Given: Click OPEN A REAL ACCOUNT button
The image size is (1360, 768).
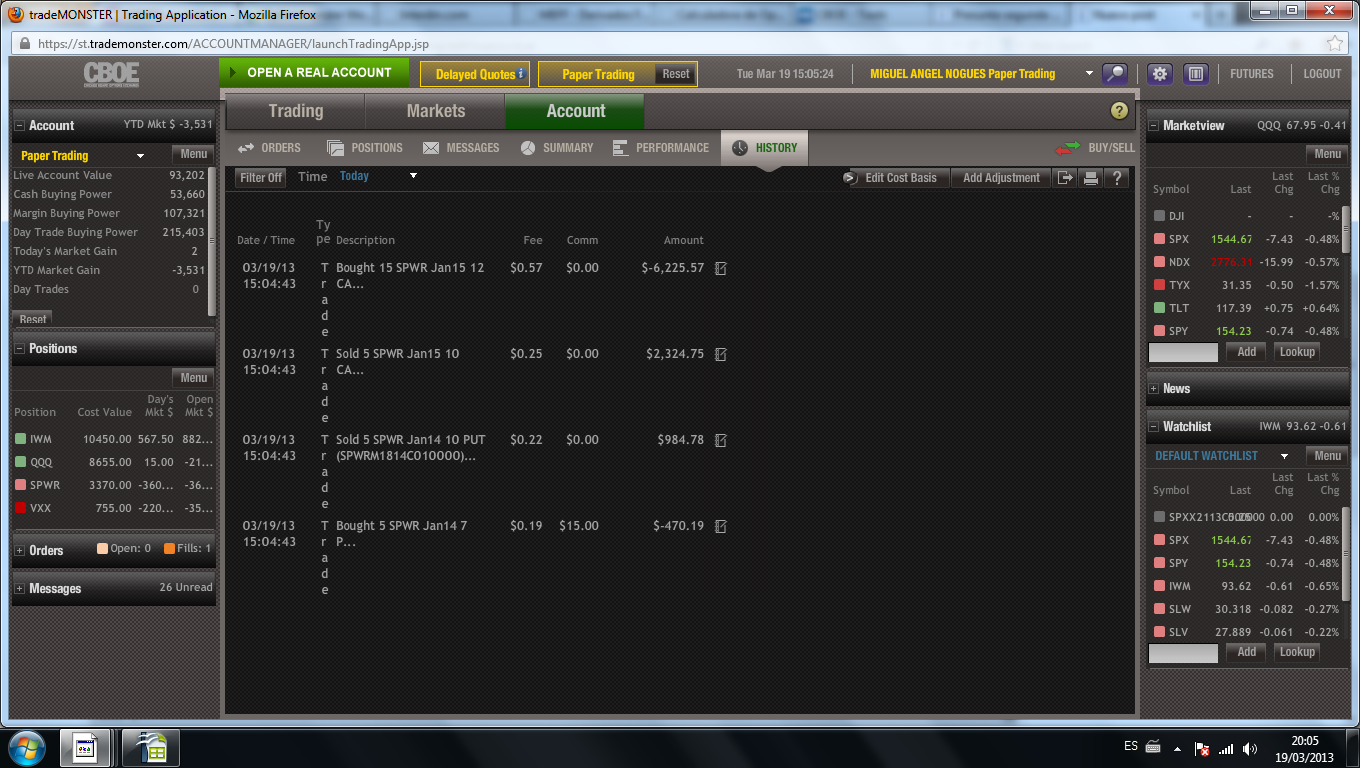Looking at the screenshot, I should (314, 73).
